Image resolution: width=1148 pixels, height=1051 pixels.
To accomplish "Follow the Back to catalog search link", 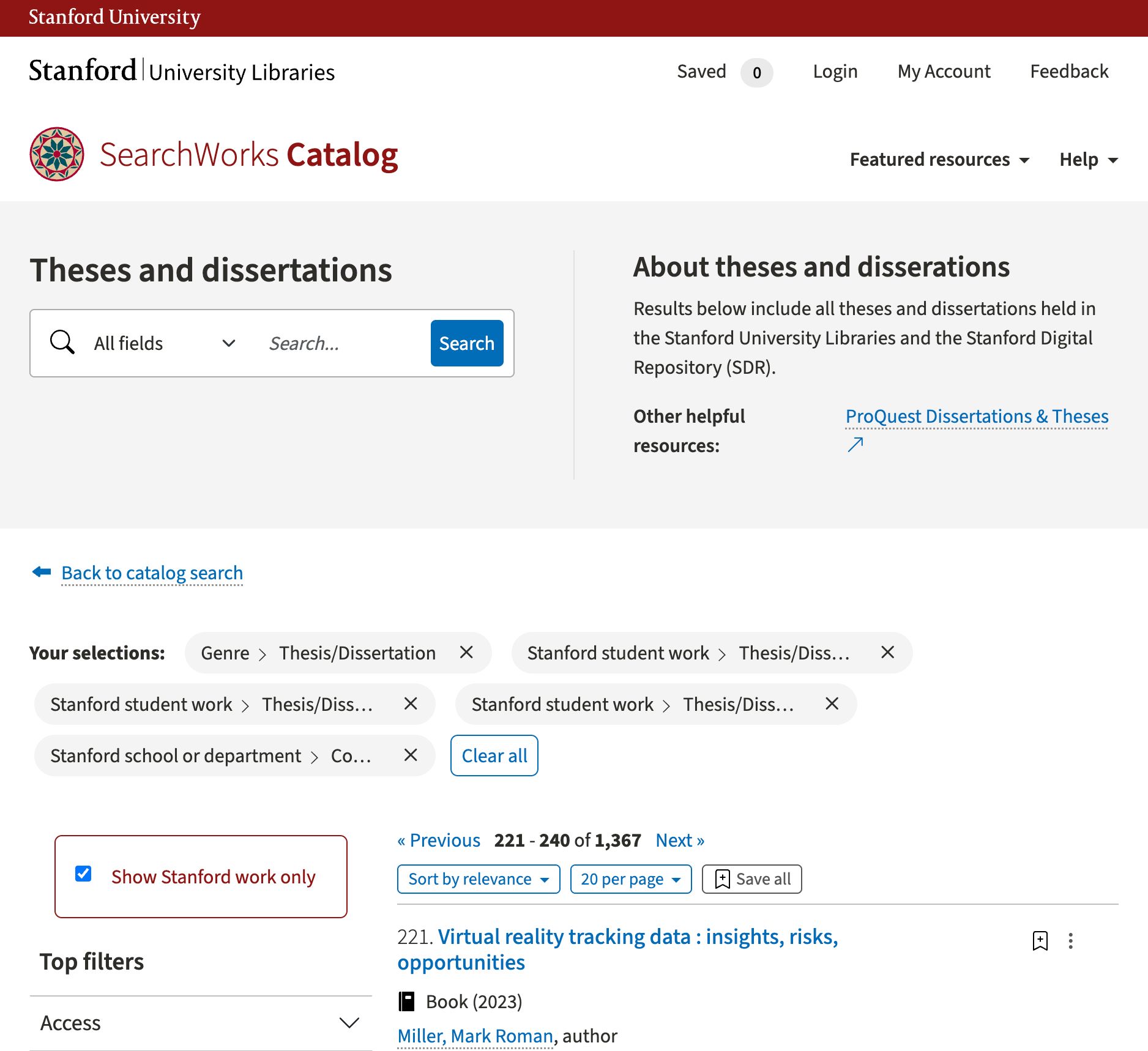I will pyautogui.click(x=152, y=573).
